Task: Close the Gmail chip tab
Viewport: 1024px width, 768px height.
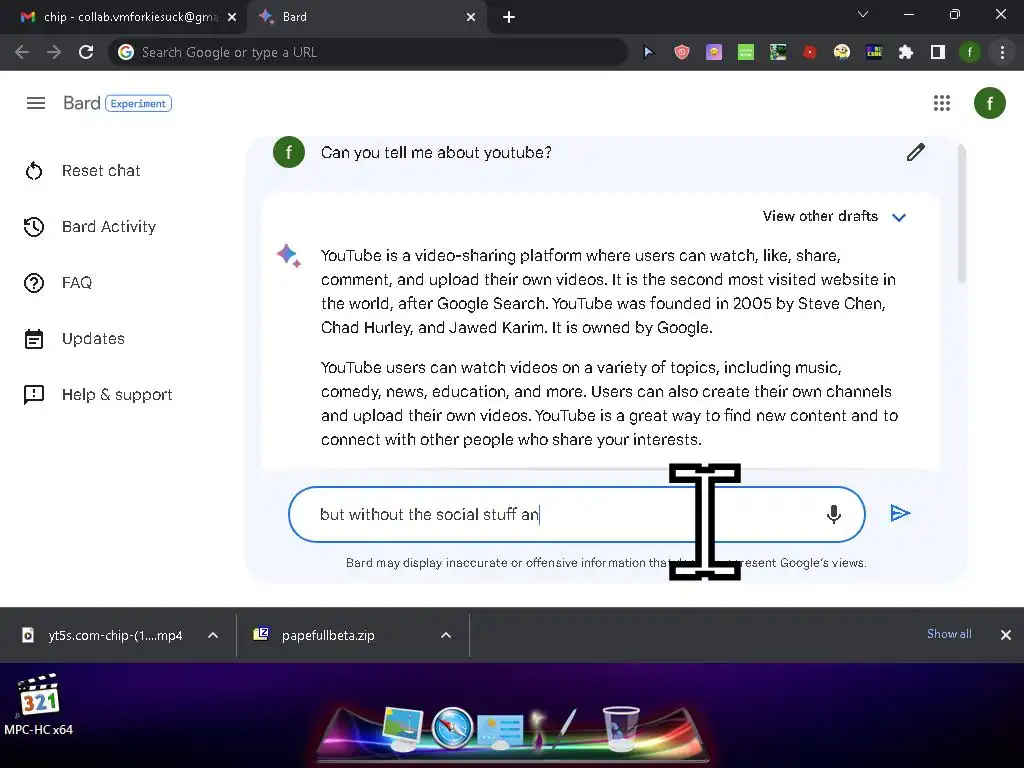Action: [232, 17]
